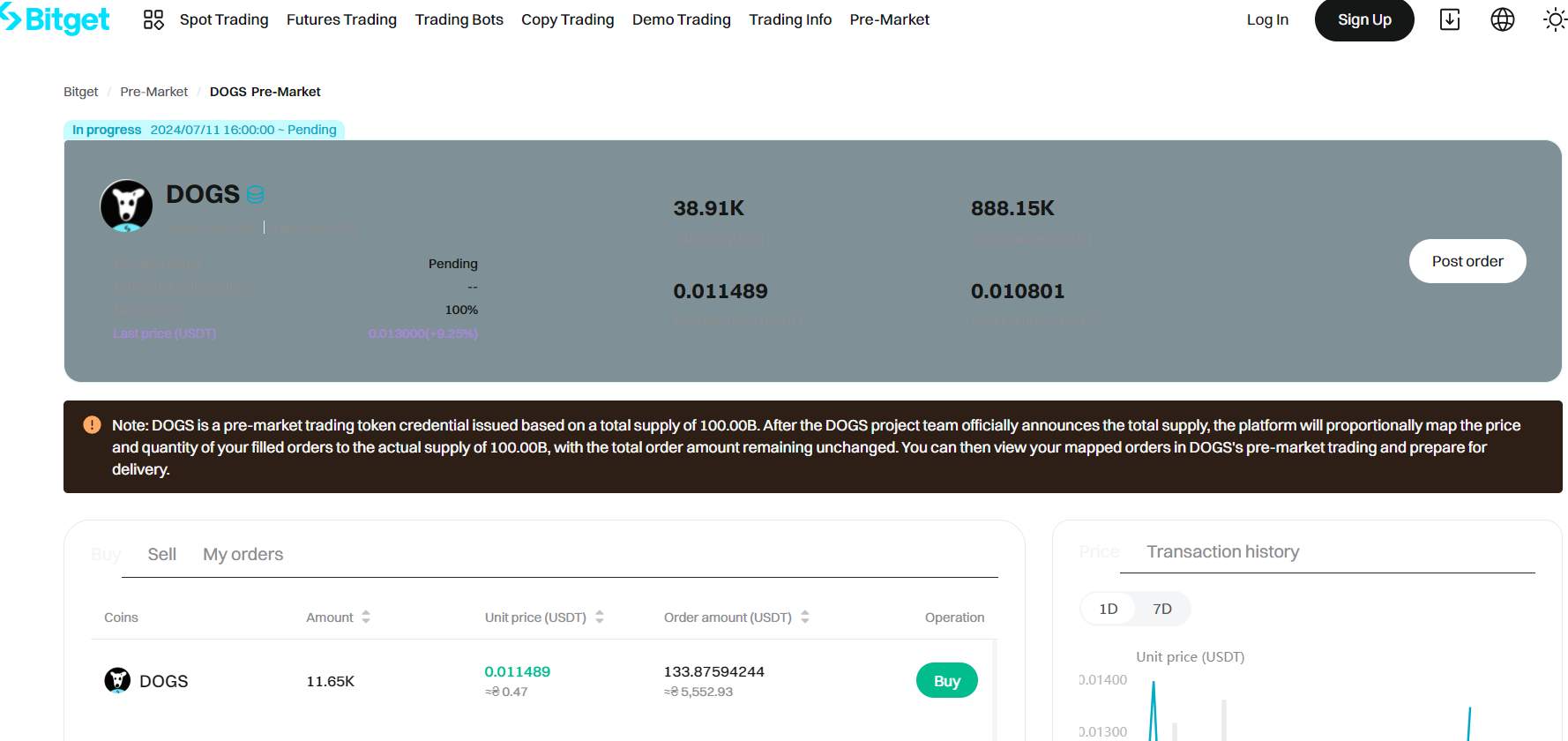Click the orange note warning icon
Screen dimensions: 1568x741
[92, 424]
